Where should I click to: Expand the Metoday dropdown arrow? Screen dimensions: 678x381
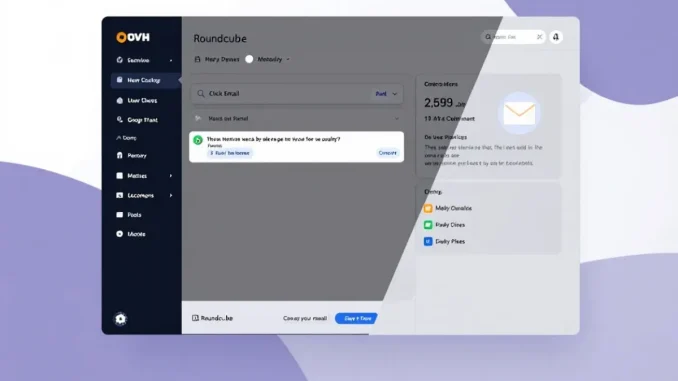(288, 59)
